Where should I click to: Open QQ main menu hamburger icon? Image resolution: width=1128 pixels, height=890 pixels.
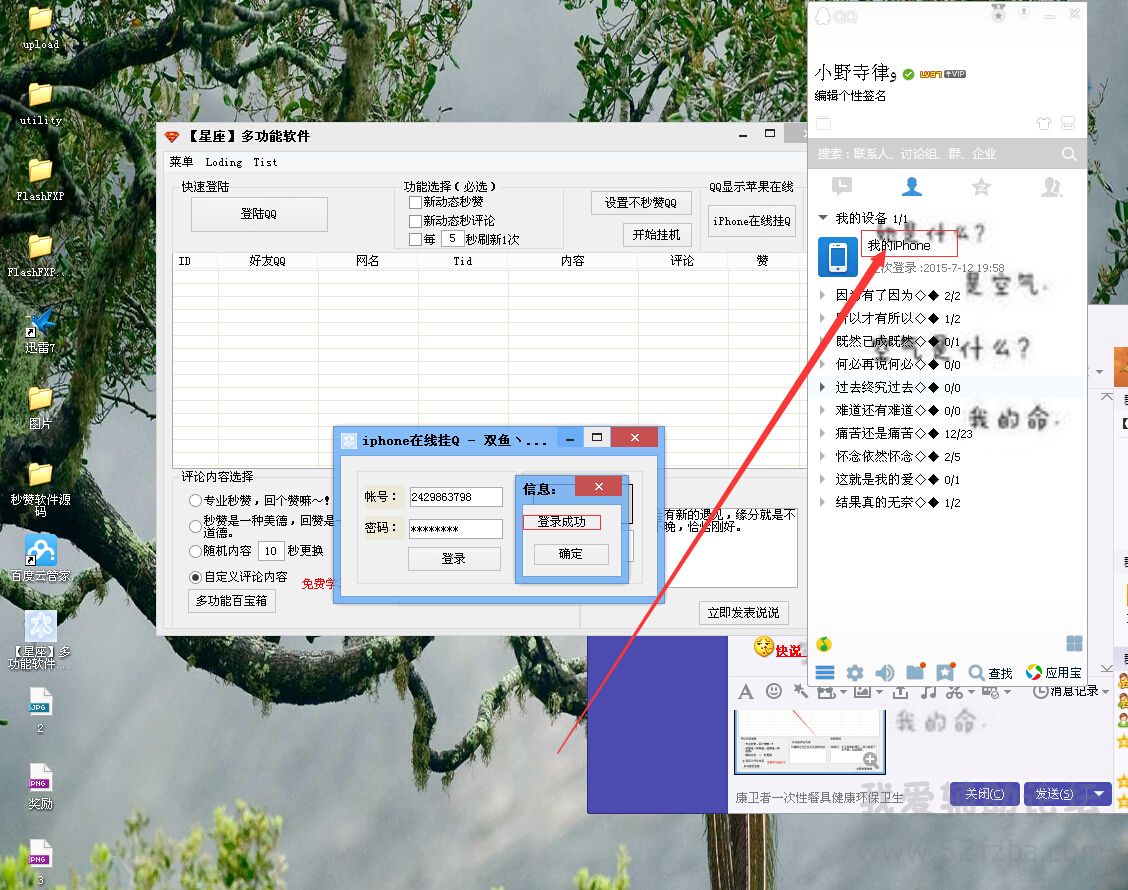coord(825,673)
